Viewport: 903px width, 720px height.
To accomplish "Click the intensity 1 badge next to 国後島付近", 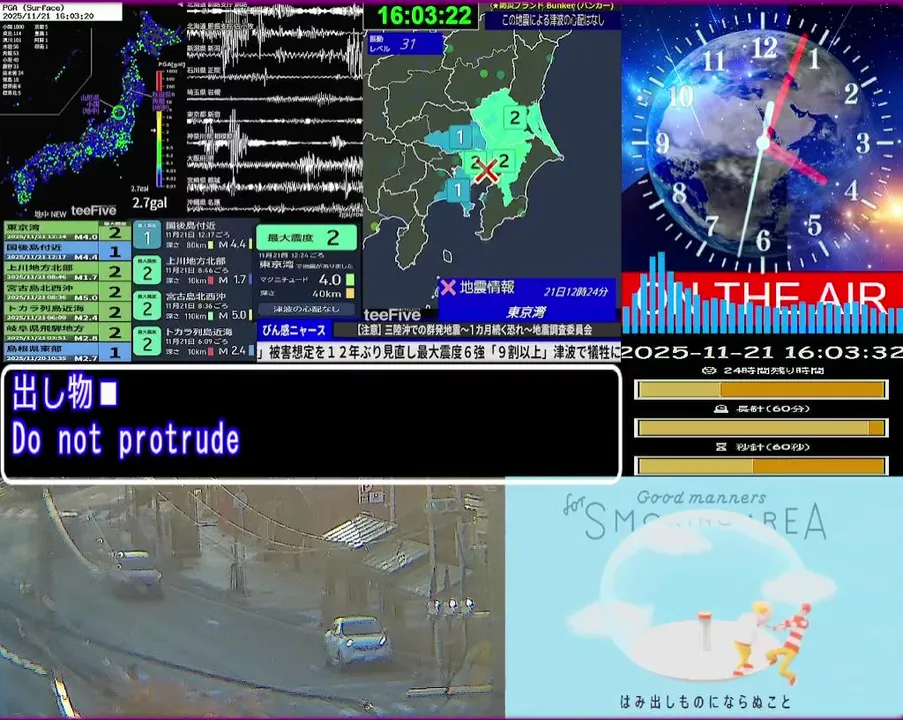I will coord(147,236).
